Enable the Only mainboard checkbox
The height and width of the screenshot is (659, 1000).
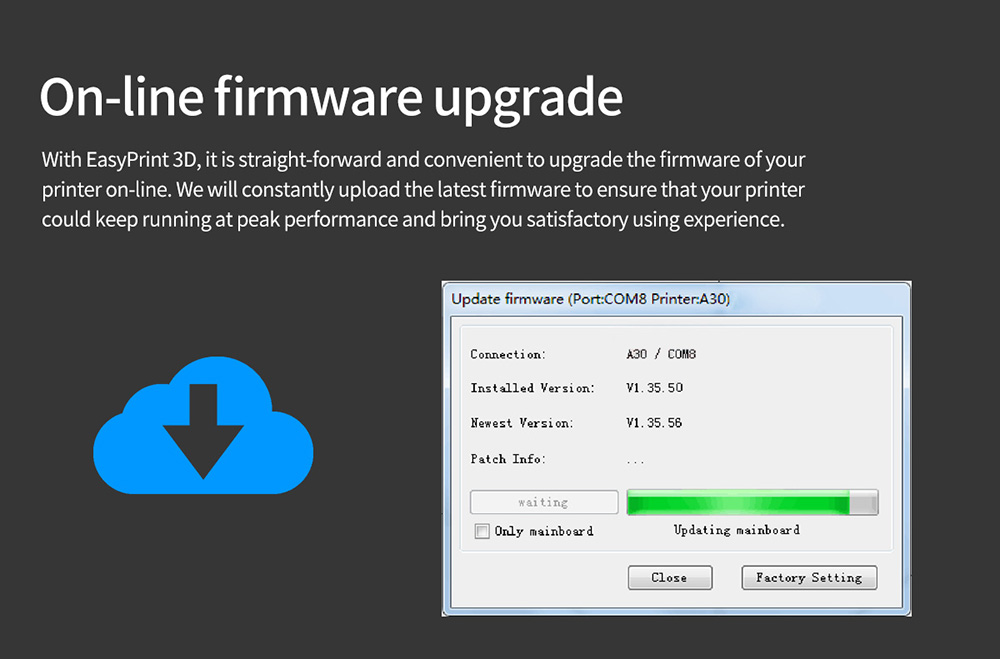[x=482, y=531]
